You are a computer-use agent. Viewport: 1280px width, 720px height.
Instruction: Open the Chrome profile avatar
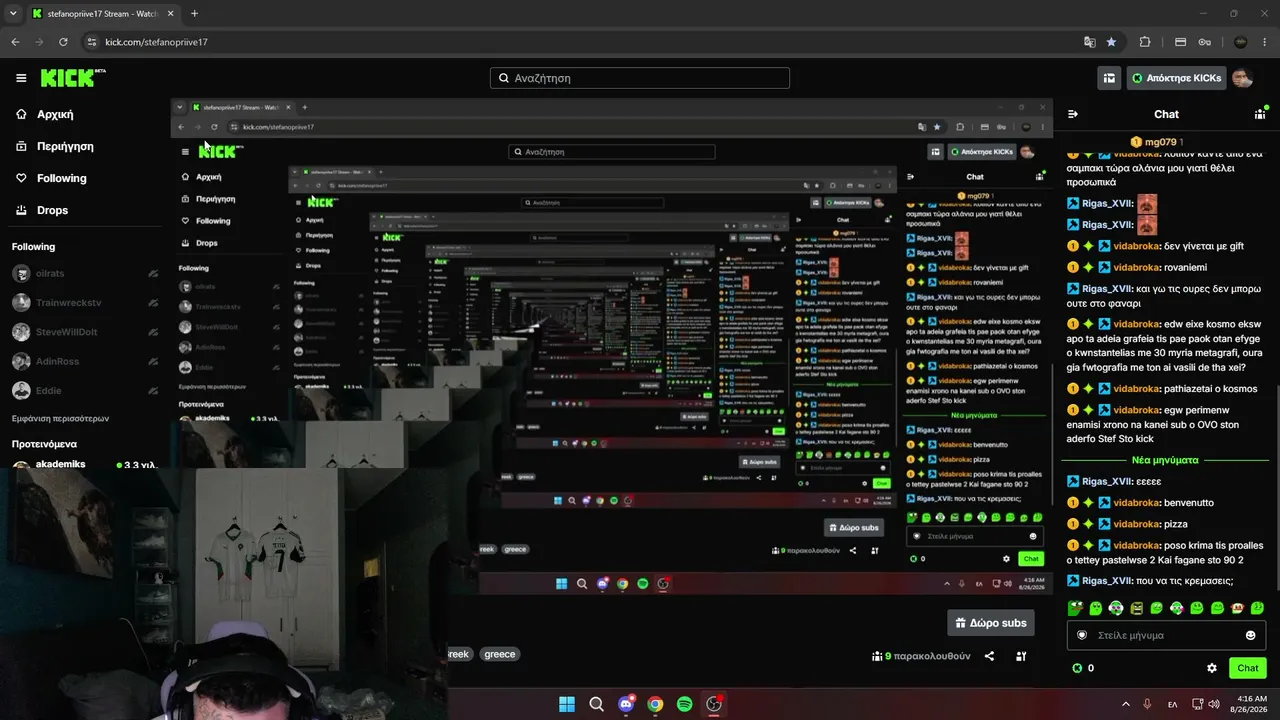(x=1240, y=42)
